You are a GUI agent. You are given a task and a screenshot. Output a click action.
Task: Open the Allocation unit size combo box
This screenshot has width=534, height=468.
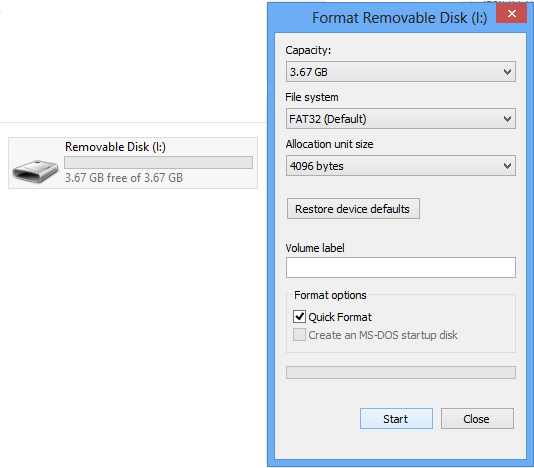401,166
